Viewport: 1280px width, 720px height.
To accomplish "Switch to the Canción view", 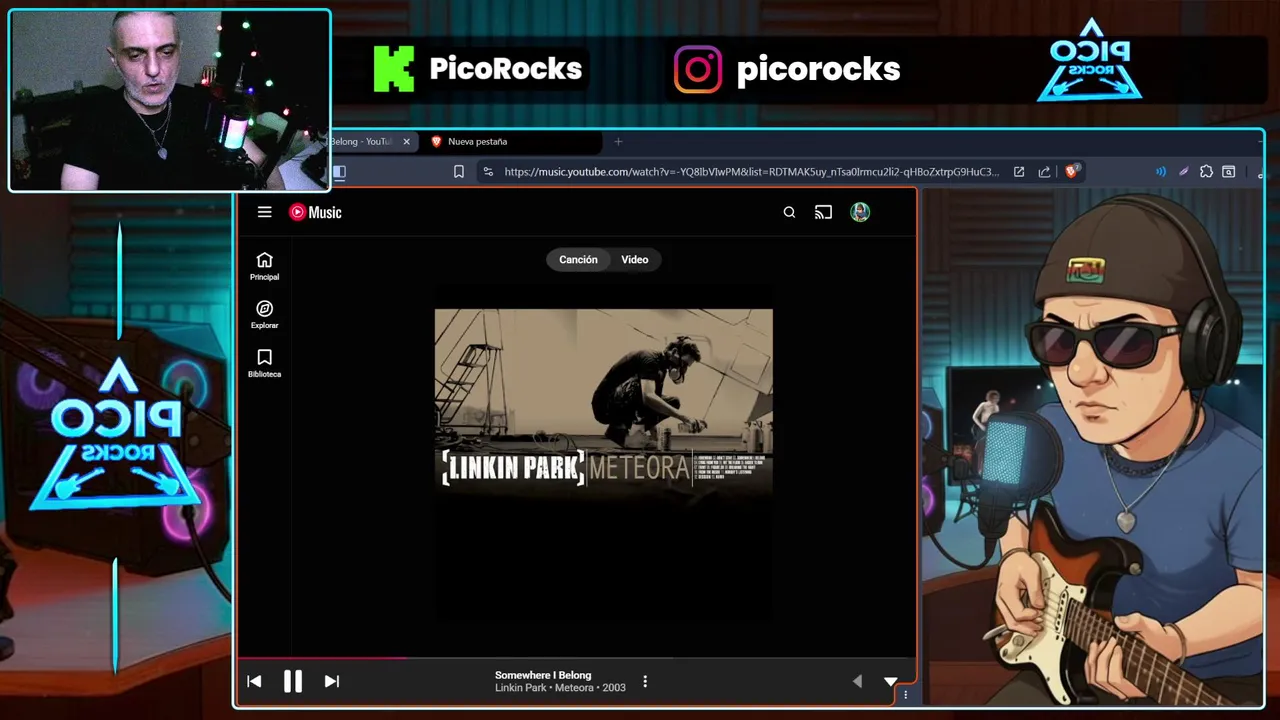I will [578, 260].
